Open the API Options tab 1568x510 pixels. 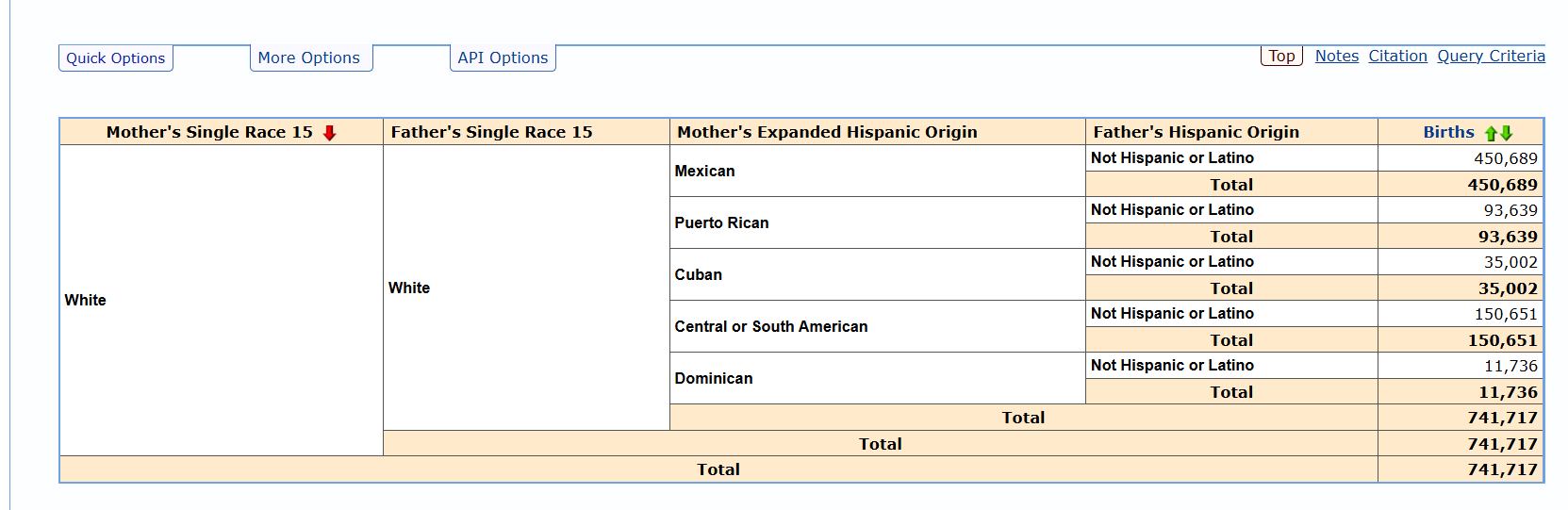click(x=503, y=58)
